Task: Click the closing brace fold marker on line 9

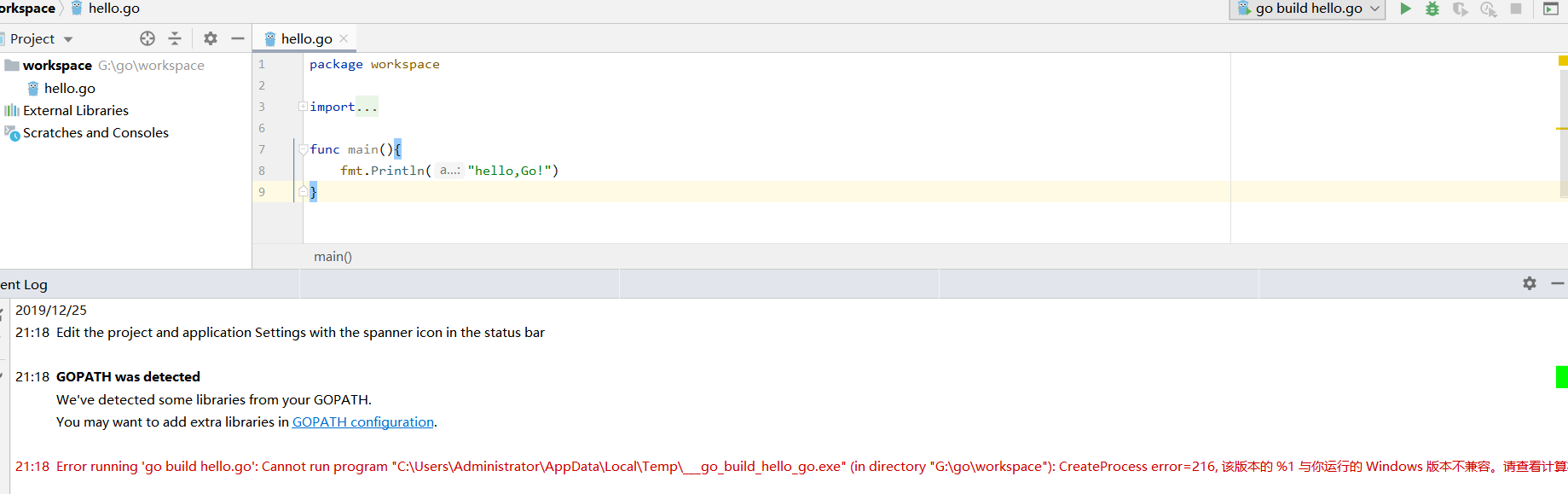Action: click(x=303, y=192)
